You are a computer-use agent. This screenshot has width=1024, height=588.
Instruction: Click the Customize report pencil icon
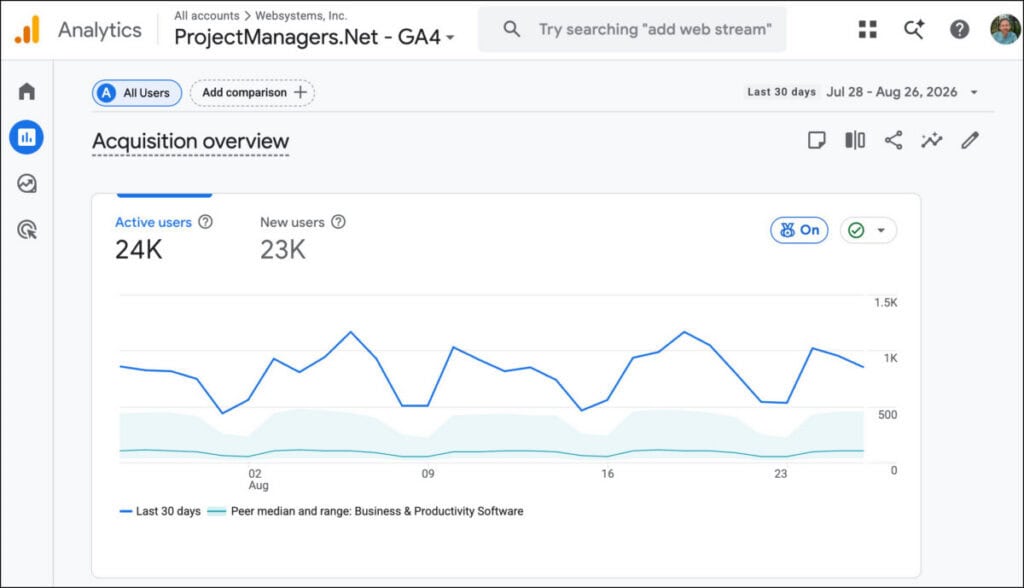970,140
